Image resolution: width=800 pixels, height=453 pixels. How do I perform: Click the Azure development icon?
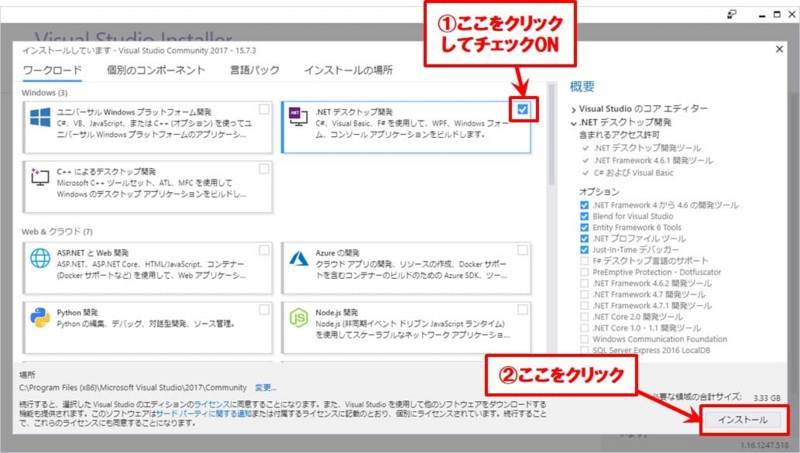tap(298, 258)
